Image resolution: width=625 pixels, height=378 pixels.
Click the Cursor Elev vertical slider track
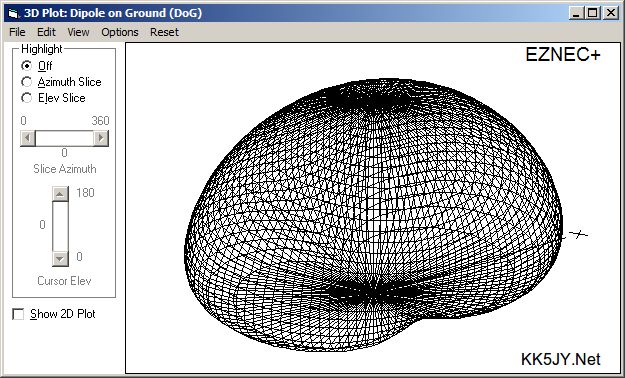pos(60,226)
